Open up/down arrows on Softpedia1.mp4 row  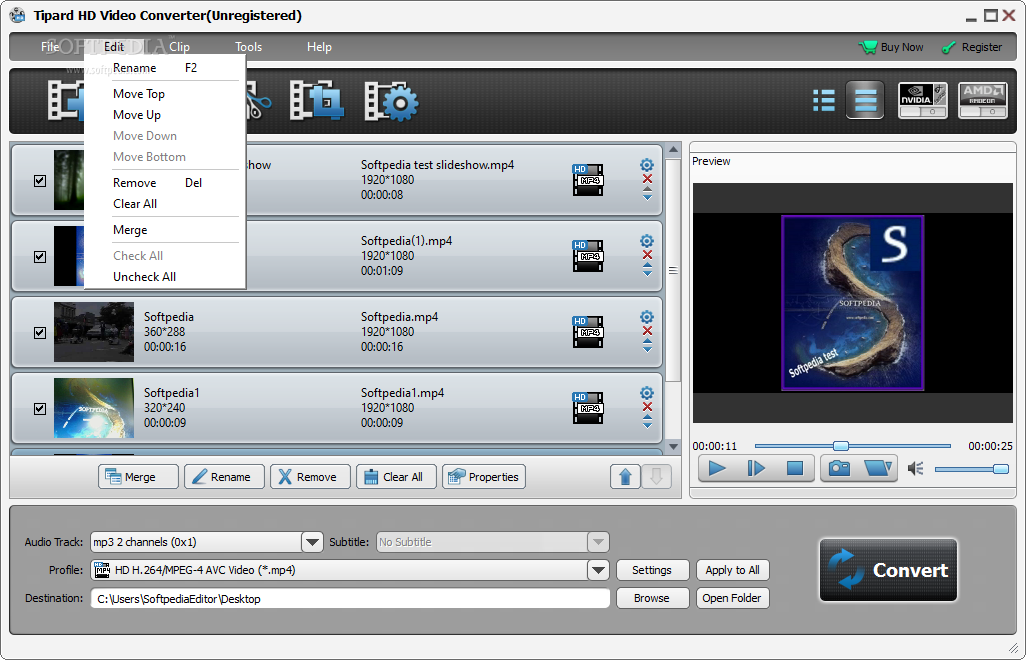coord(647,421)
